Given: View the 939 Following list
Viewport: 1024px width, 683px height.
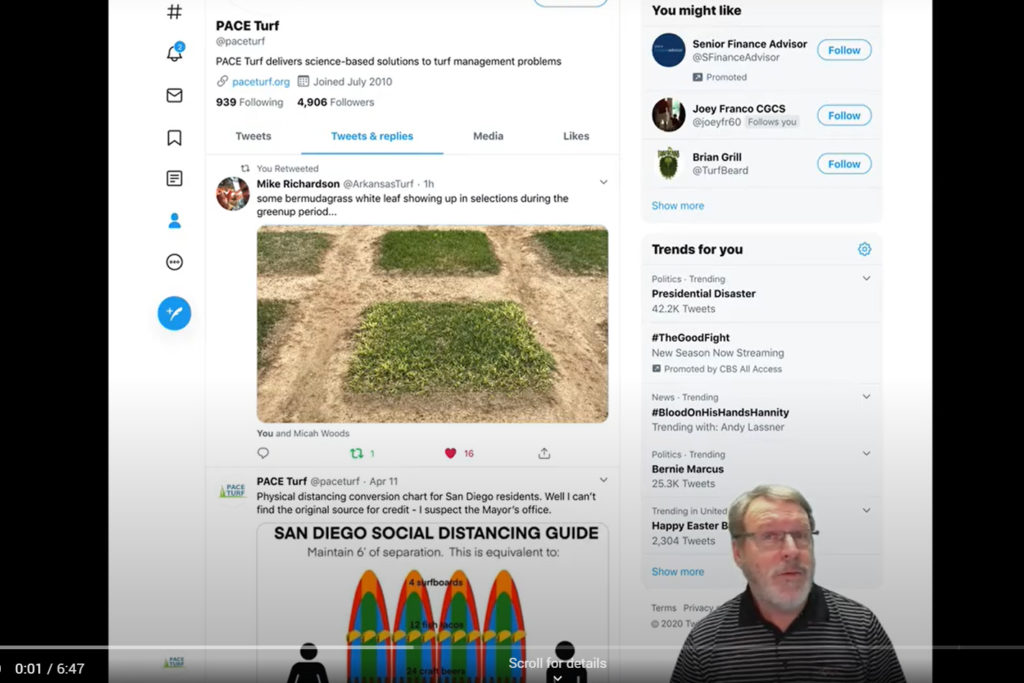Looking at the screenshot, I should tap(249, 102).
